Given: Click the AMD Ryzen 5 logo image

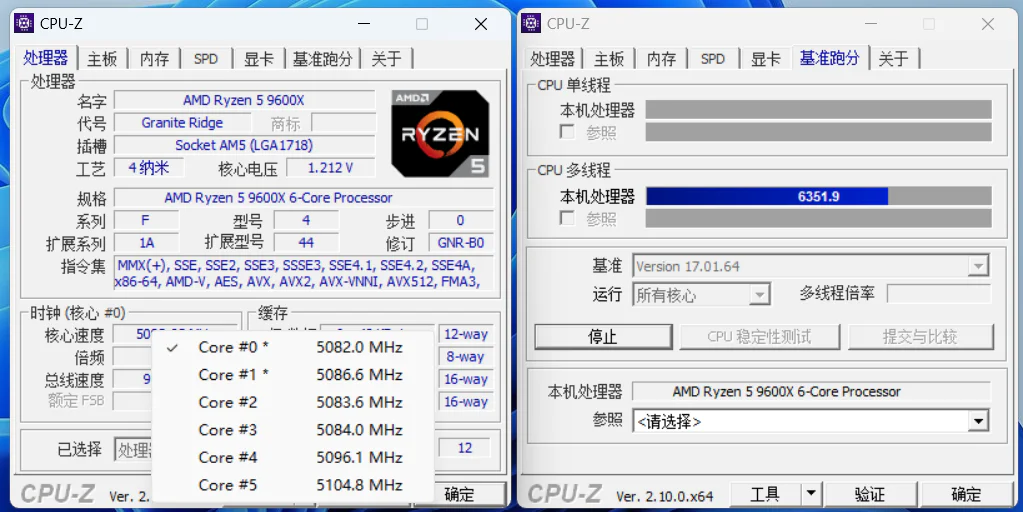Looking at the screenshot, I should coord(440,135).
